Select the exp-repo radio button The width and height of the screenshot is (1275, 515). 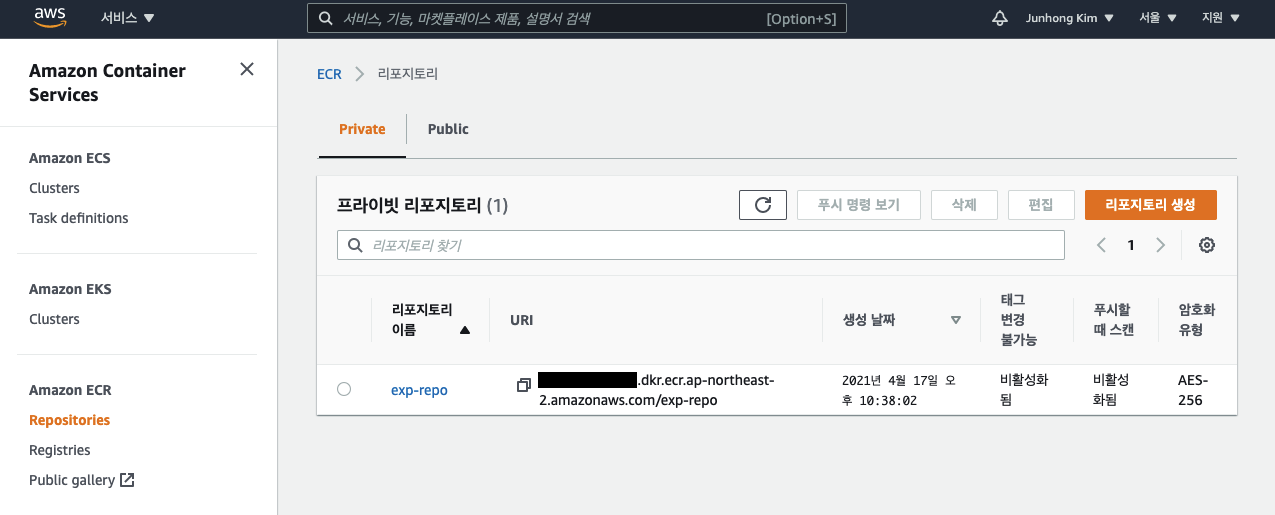[344, 389]
